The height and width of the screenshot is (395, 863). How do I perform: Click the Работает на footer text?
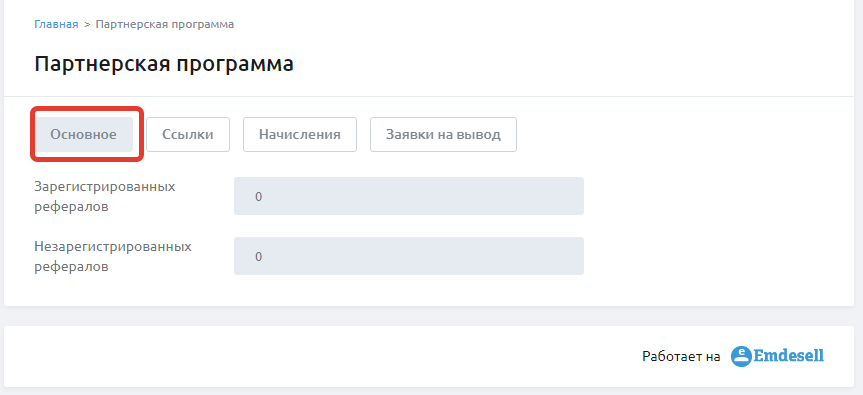[681, 356]
